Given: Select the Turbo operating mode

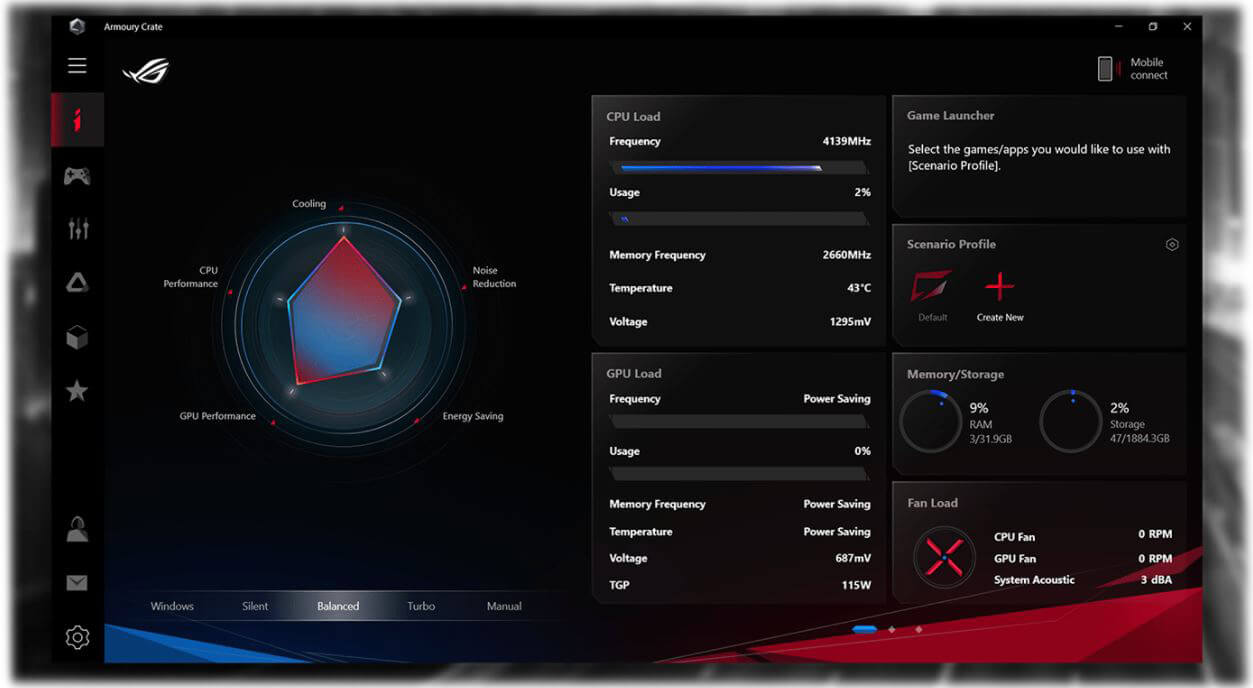Looking at the screenshot, I should pos(421,606).
